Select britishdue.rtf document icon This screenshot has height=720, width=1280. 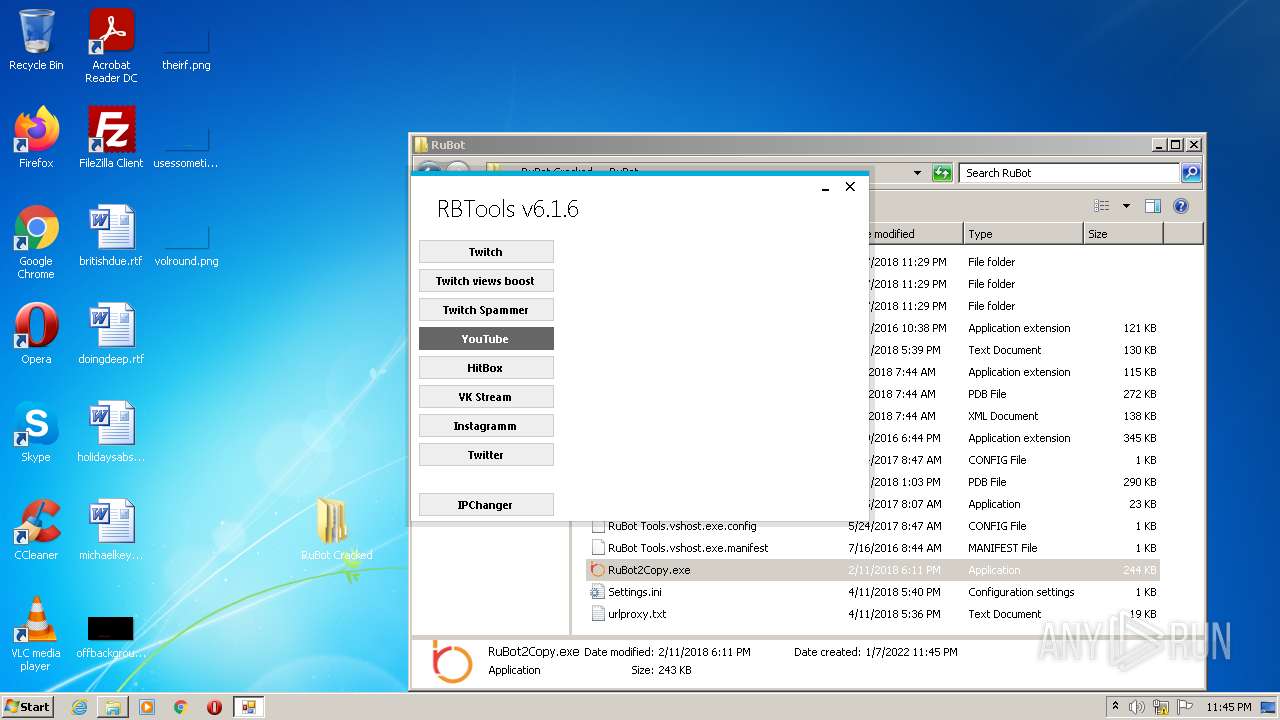coord(111,235)
